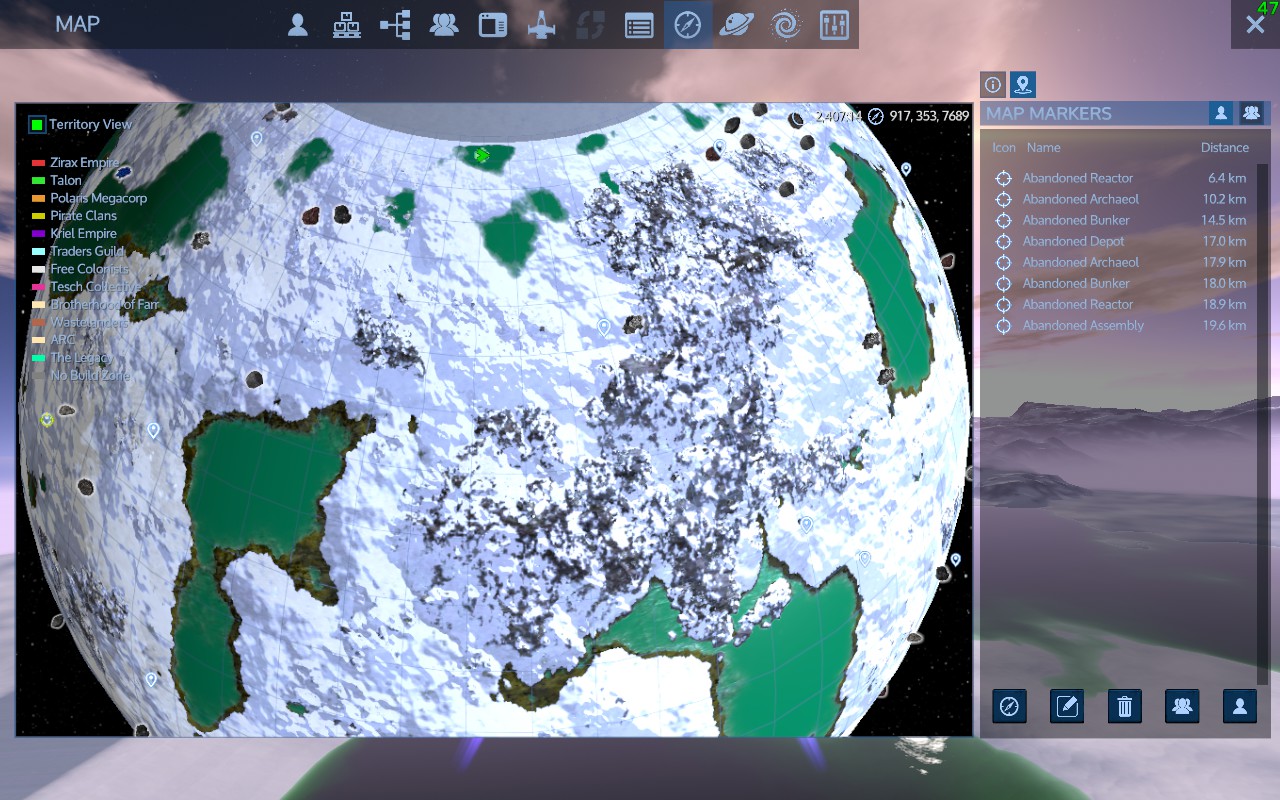Screen dimensions: 1280x800
Task: Select the Abandoned Assembly marker row
Action: [1120, 325]
